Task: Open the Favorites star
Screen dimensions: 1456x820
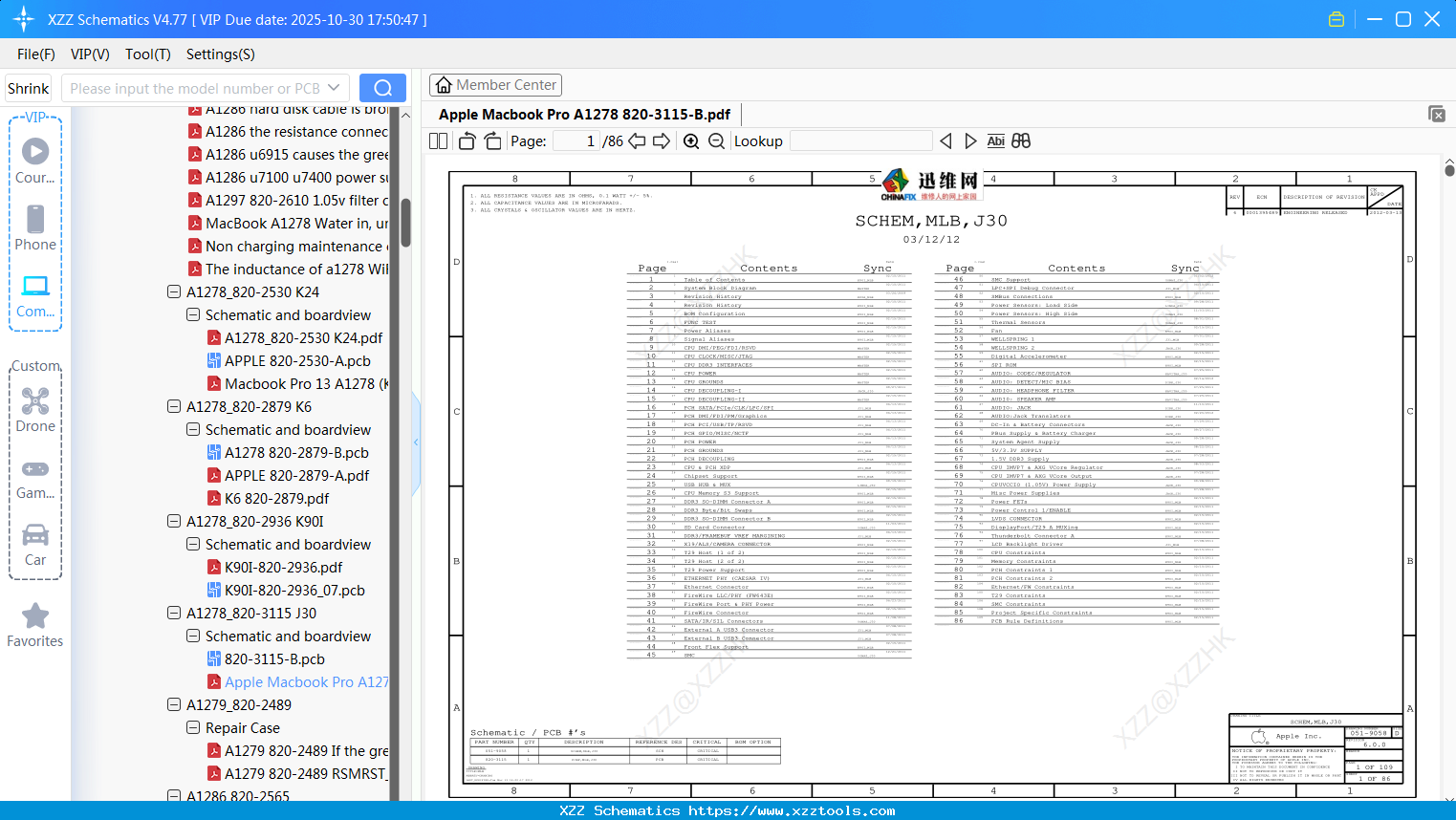Action: click(35, 625)
